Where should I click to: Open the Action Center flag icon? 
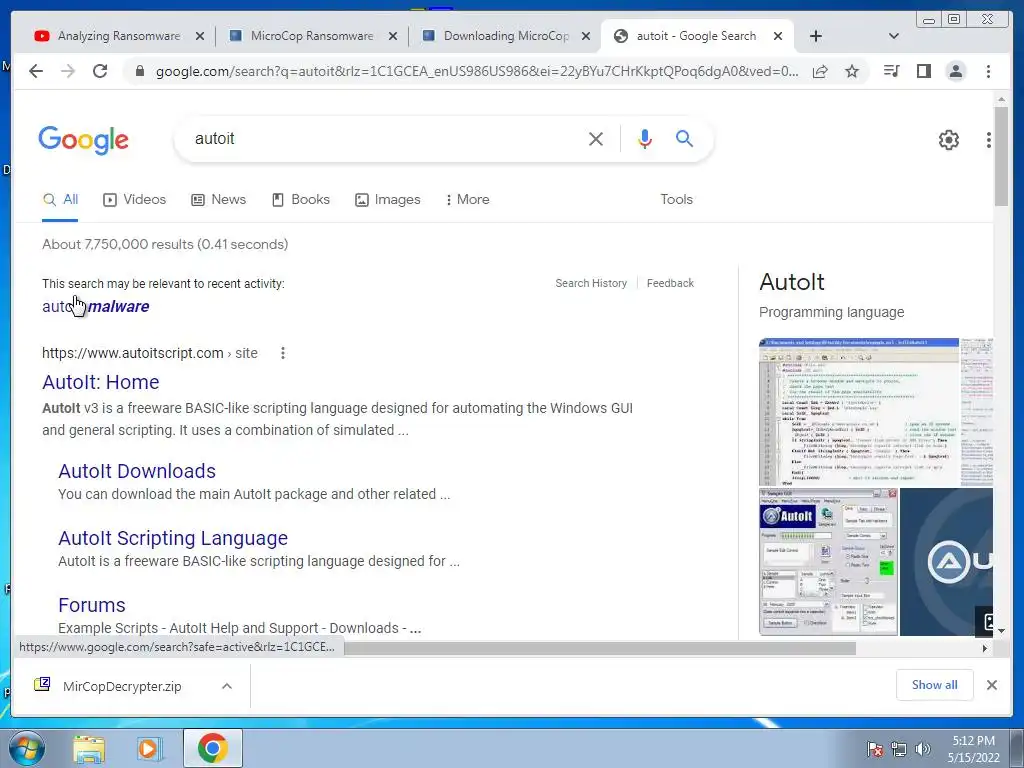(x=875, y=749)
